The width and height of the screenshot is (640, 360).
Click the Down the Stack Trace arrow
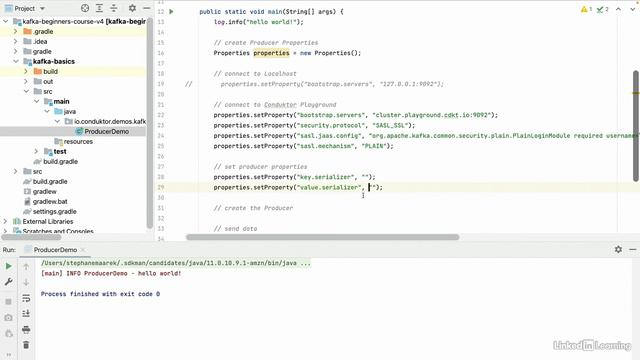point(26,282)
